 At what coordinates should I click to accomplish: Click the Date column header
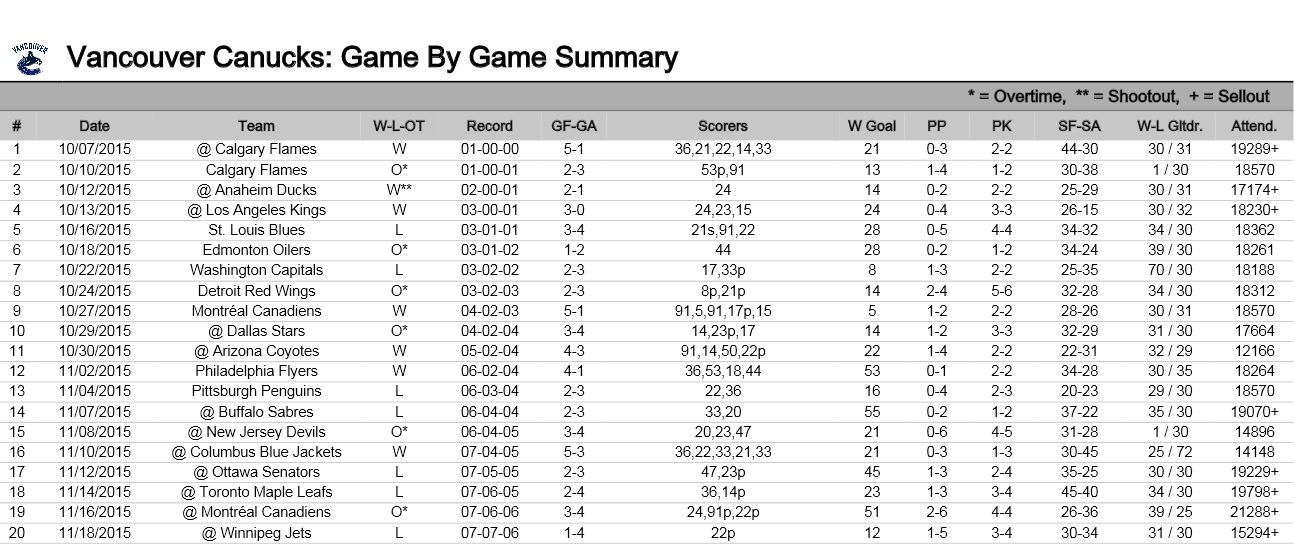(94, 126)
